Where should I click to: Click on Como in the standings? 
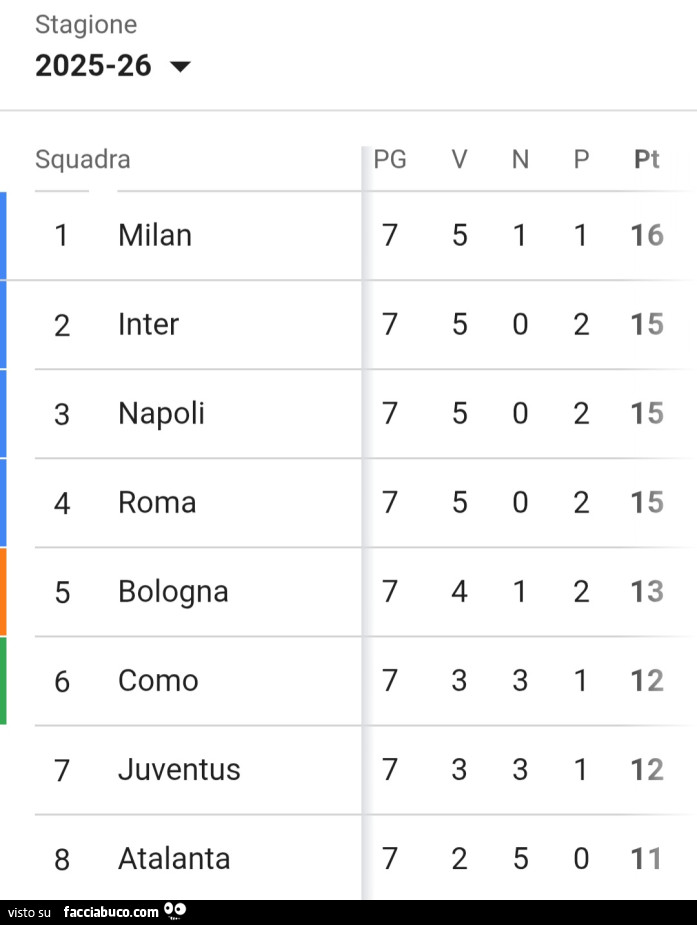click(158, 680)
